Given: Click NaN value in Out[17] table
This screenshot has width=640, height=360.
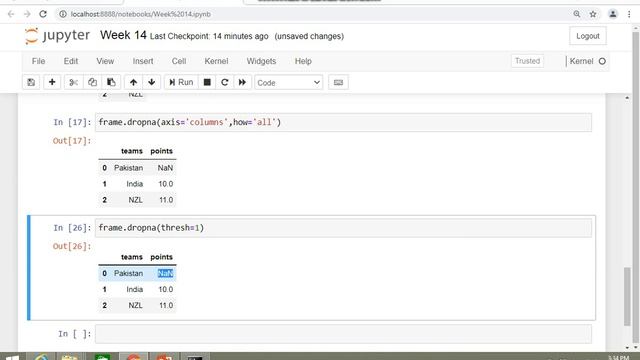Looking at the screenshot, I should pyautogui.click(x=165, y=168).
